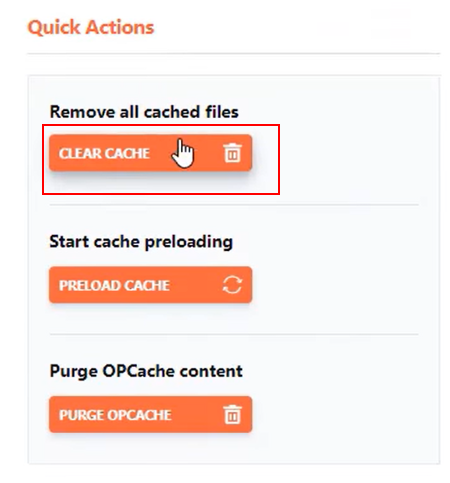Click empty space right of Preload Cache button
This screenshot has height=483, width=450.
[337, 285]
